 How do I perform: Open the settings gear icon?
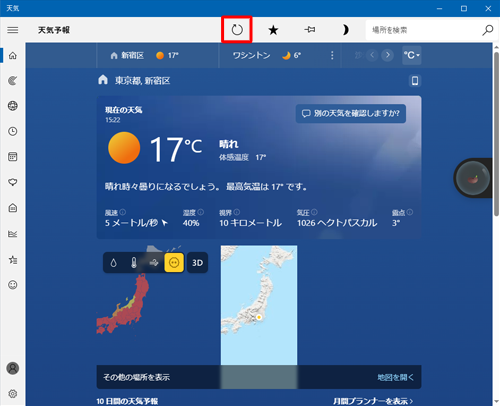(13, 394)
